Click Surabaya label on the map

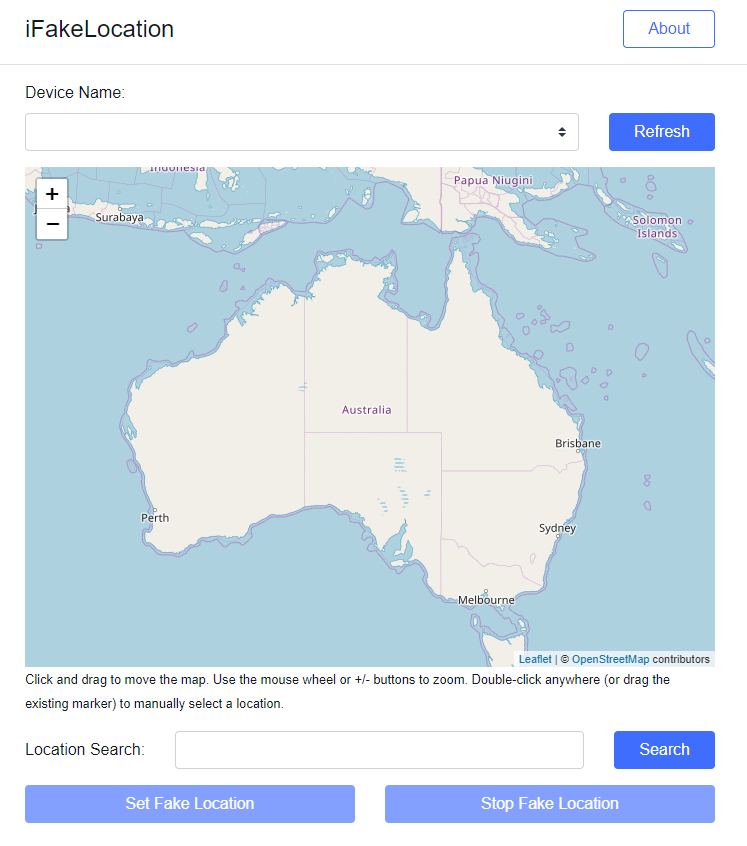119,217
